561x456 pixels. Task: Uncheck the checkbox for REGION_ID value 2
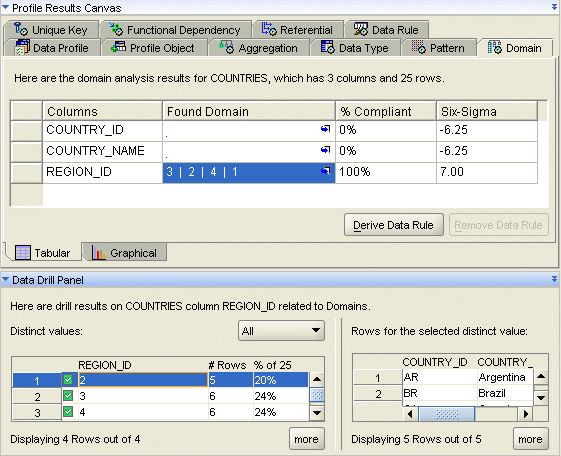click(68, 379)
